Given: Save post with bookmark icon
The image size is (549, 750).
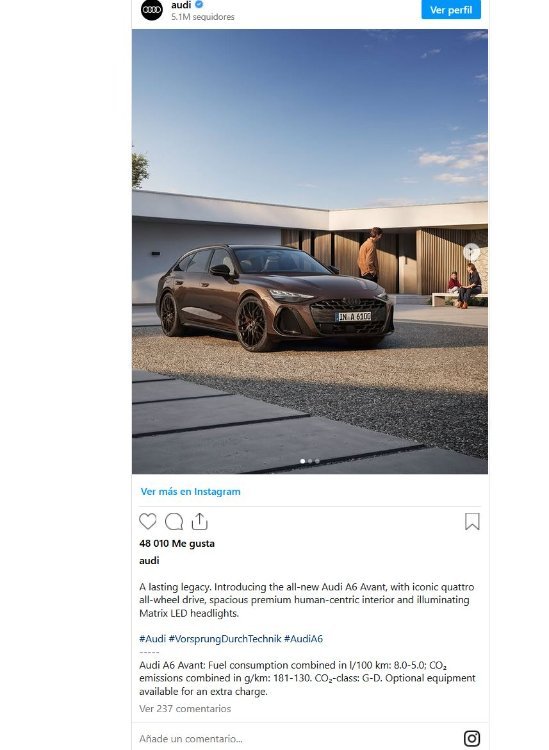Looking at the screenshot, I should tap(472, 521).
